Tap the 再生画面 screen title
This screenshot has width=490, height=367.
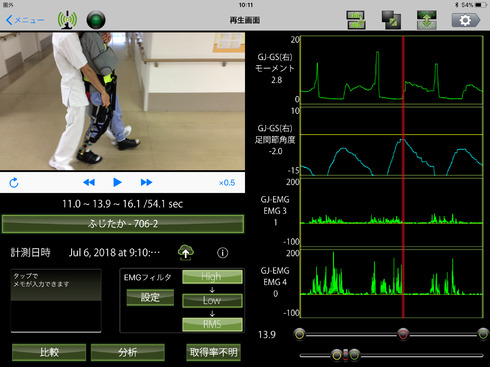click(245, 20)
